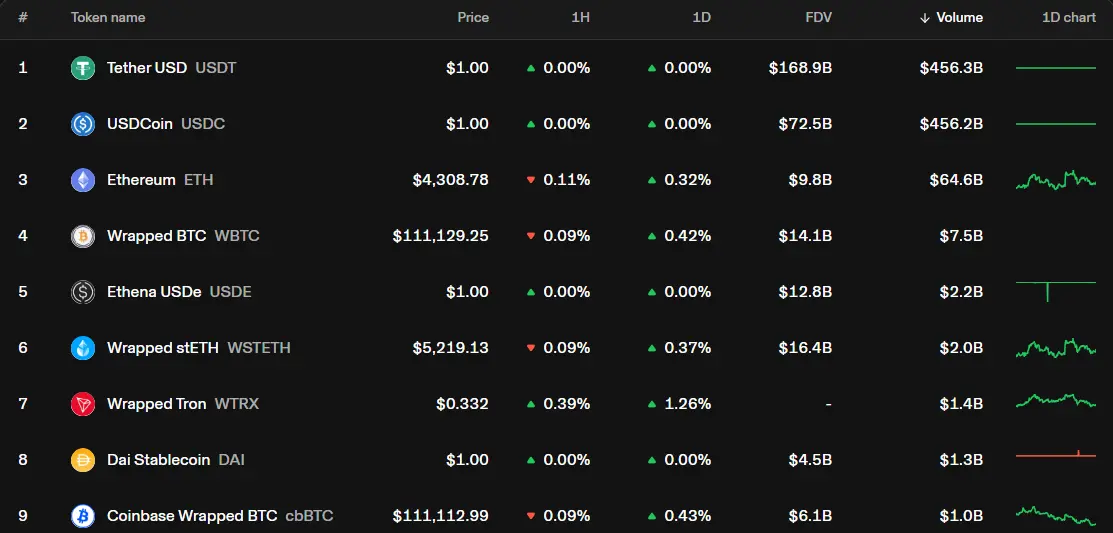Click the Wrapped BTC token icon
The width and height of the screenshot is (1113, 533).
click(83, 236)
